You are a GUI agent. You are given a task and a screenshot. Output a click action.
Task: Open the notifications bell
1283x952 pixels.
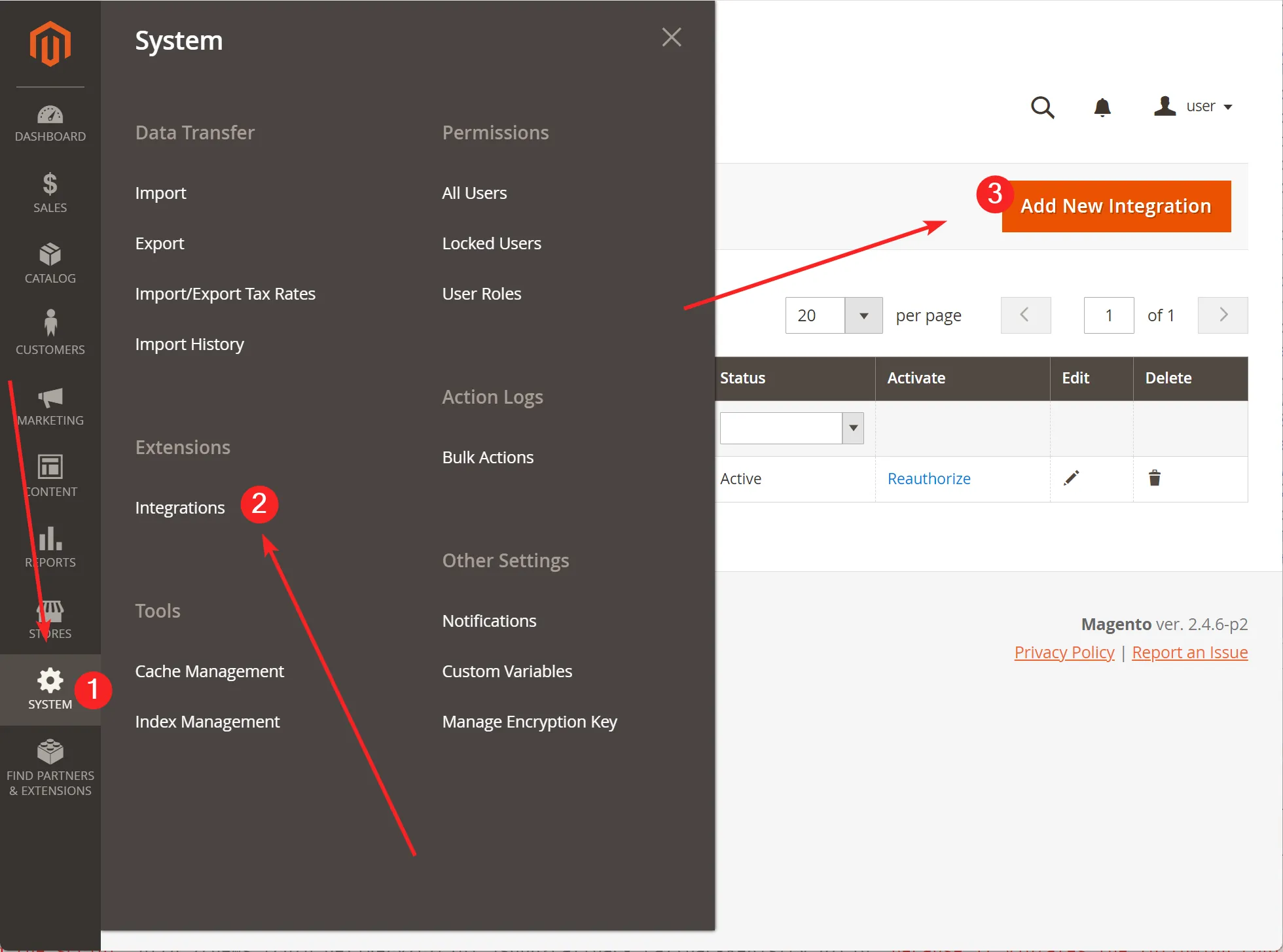(x=1102, y=107)
